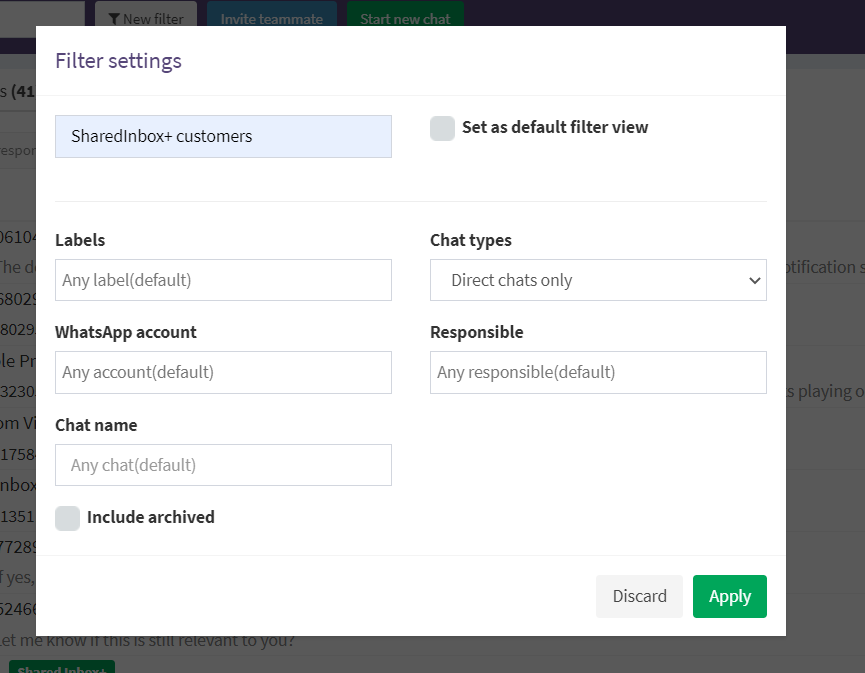Discard the filter changes
This screenshot has width=865, height=673.
tap(639, 596)
